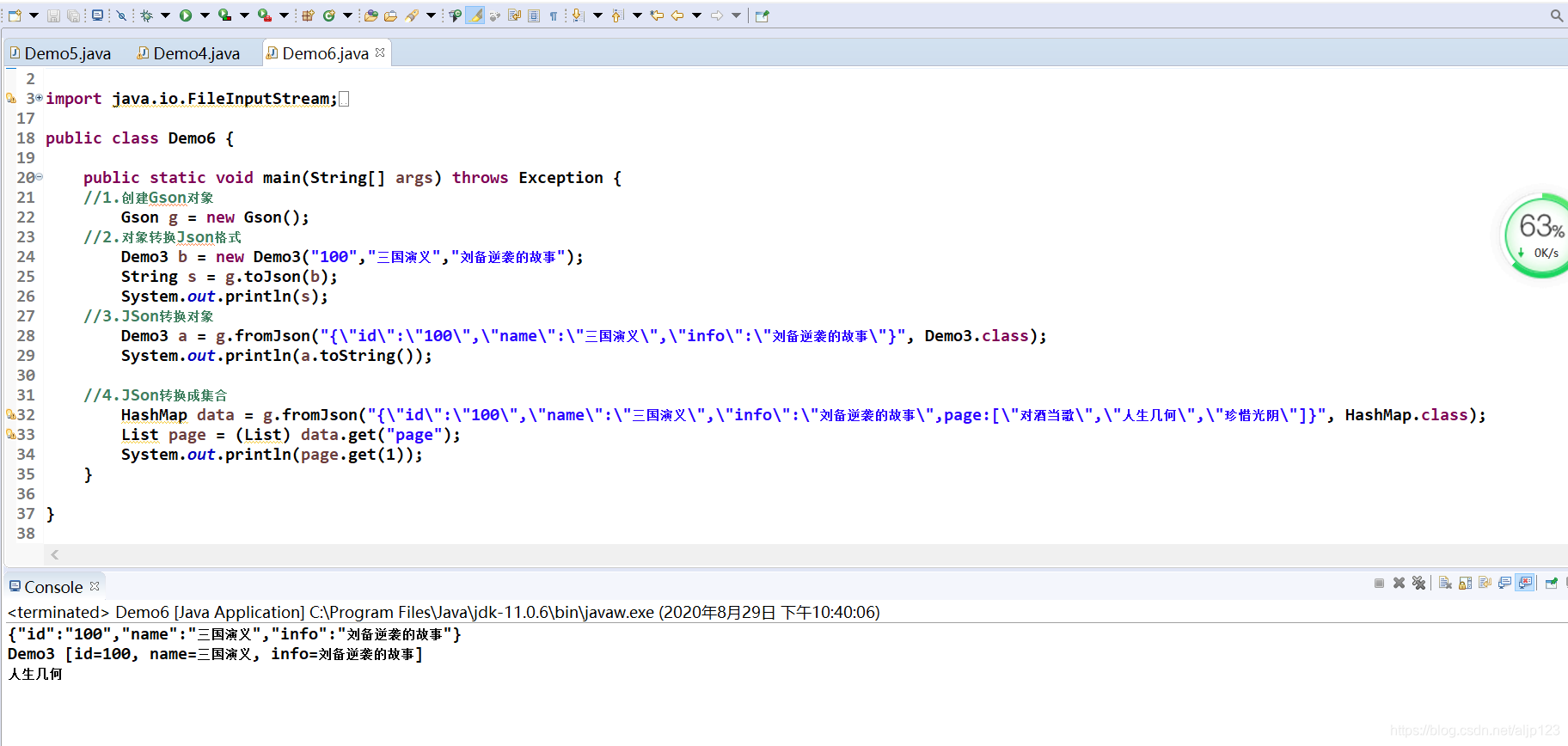Expand the Next Annotation dropdown
This screenshot has width=1568, height=746.
(597, 15)
